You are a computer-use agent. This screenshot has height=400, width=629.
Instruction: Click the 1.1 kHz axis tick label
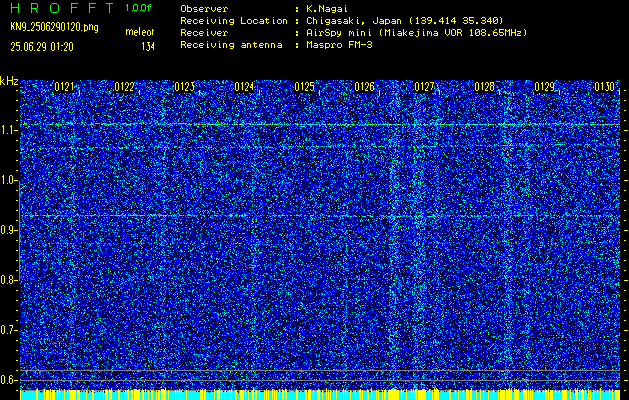point(9,131)
